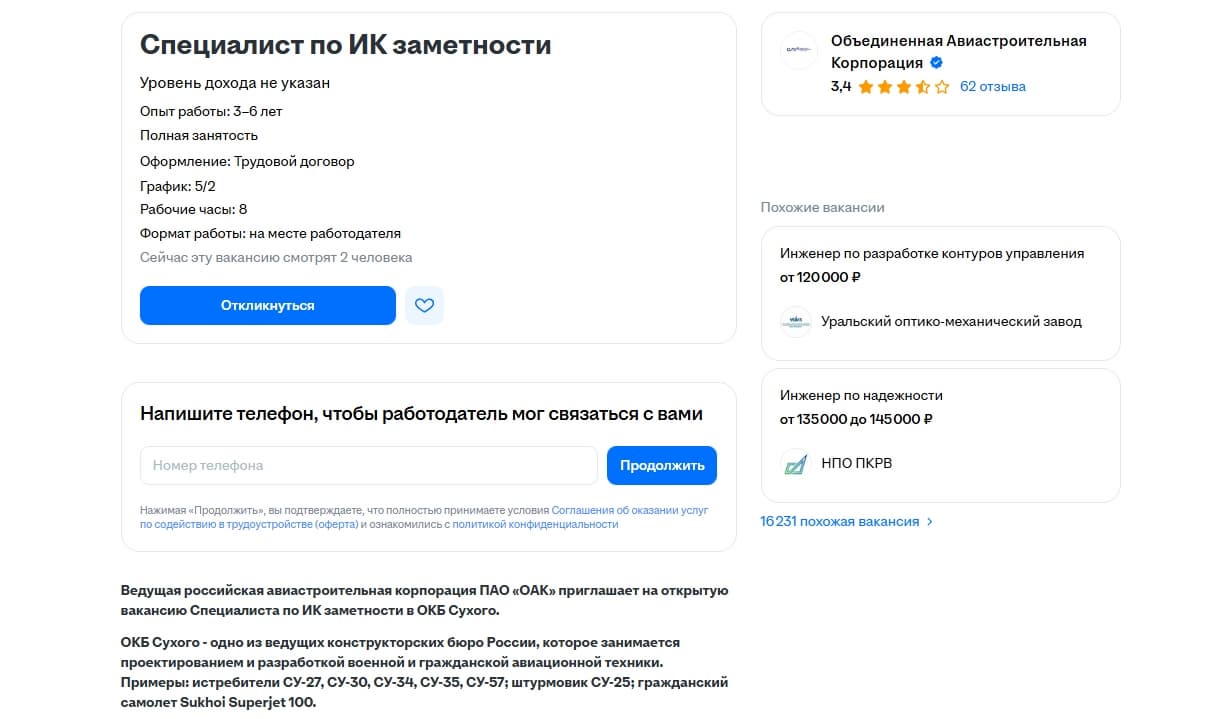Open the Соглашения об оказании услуг link

[629, 510]
